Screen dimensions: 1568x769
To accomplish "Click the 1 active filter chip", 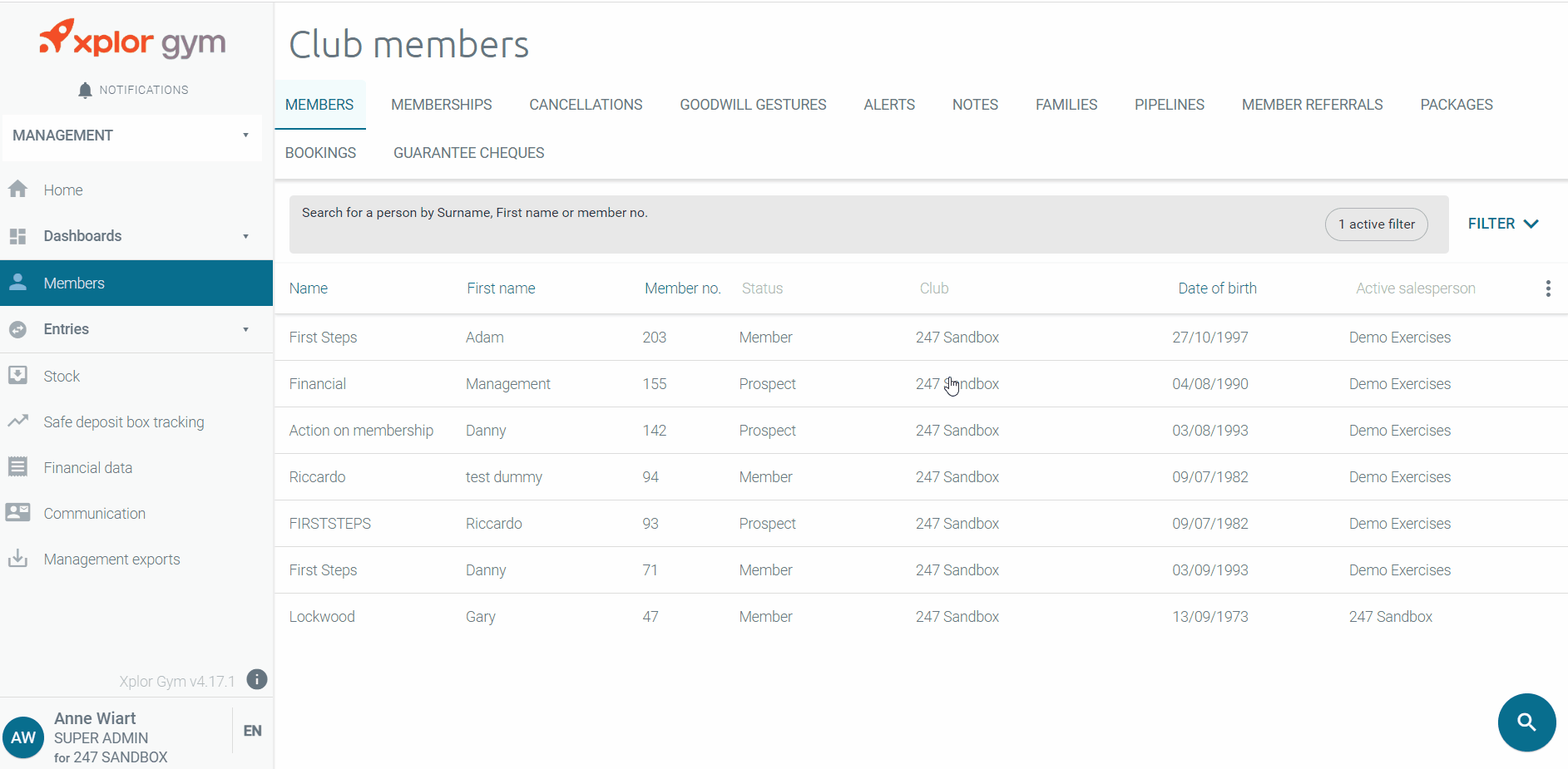I will tap(1376, 224).
